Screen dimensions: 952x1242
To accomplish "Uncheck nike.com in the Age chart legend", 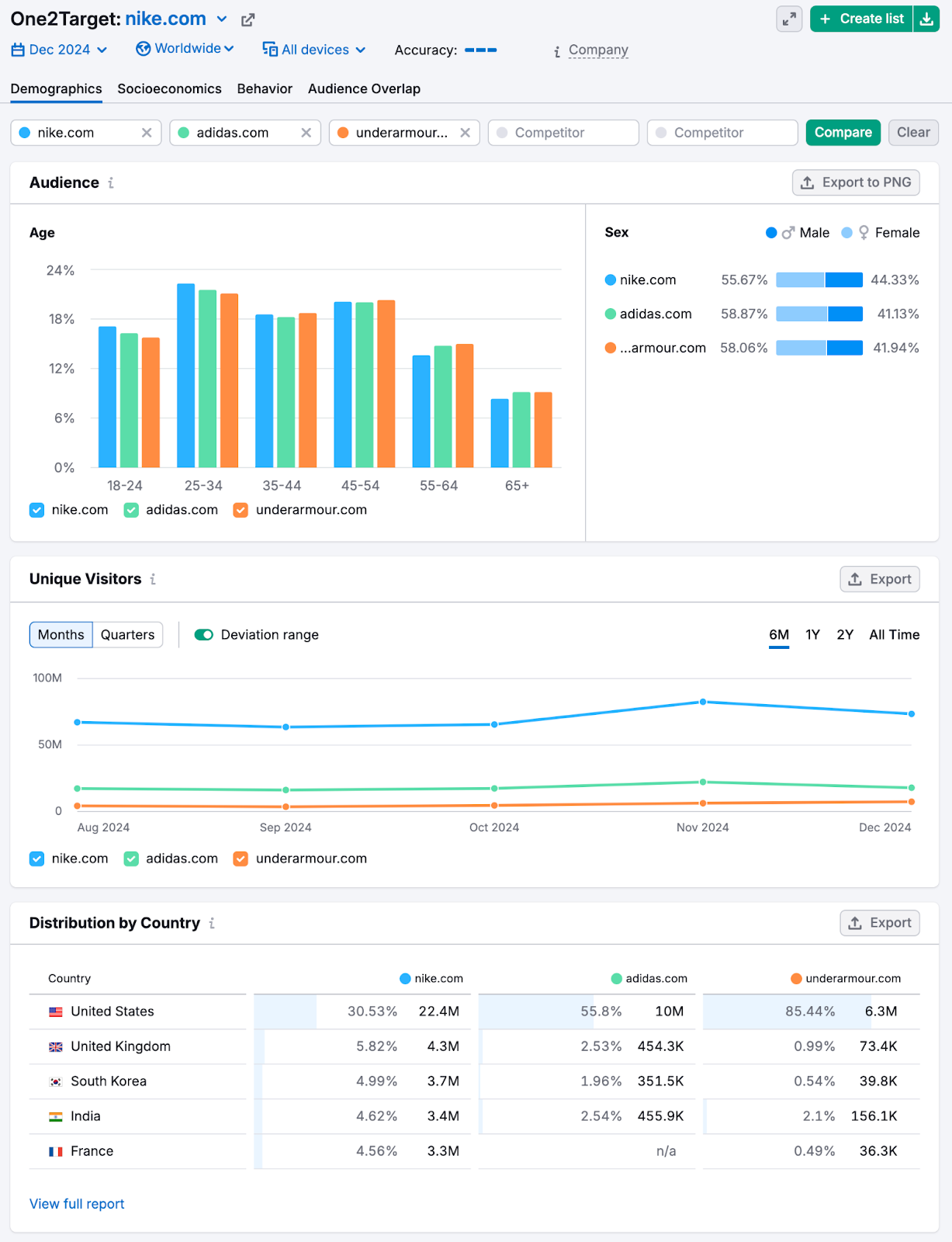I will pyautogui.click(x=36, y=510).
